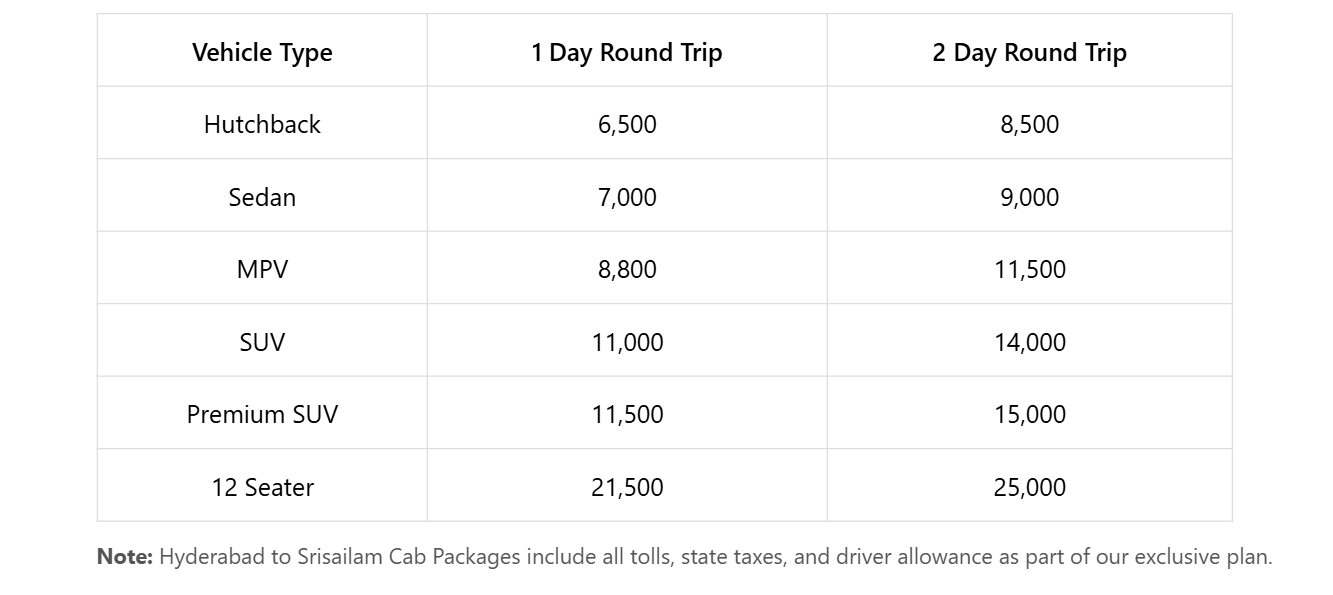Click the 9,000 Sedan two-day price
1333x595 pixels.
point(1029,197)
